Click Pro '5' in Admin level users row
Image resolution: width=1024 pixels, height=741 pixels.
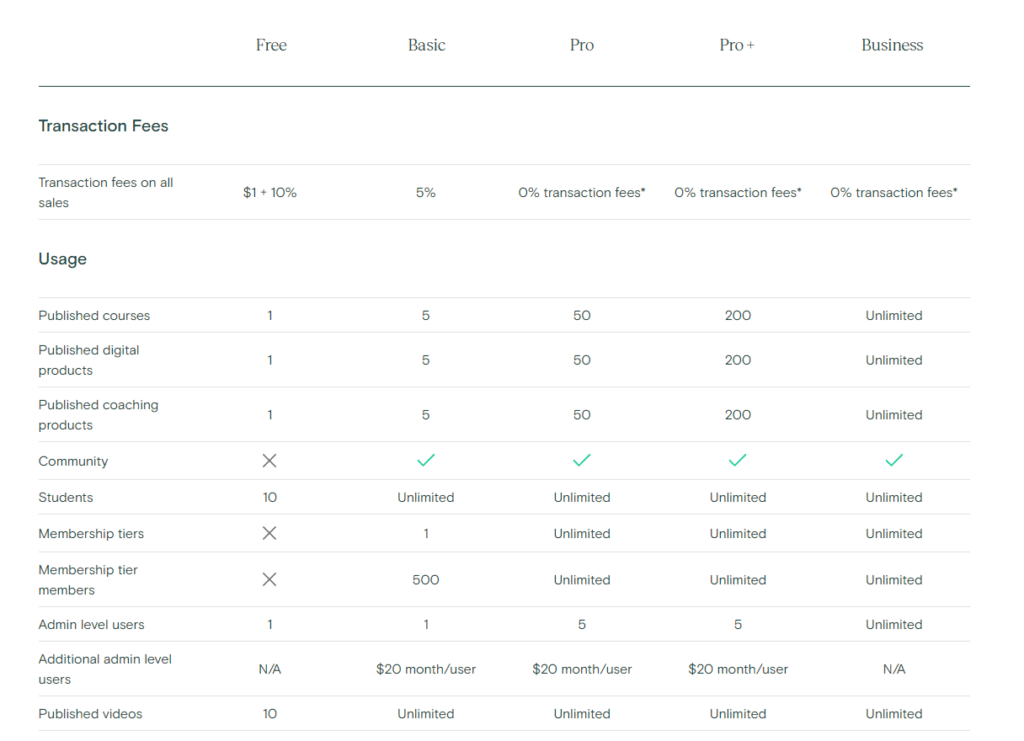pos(582,625)
